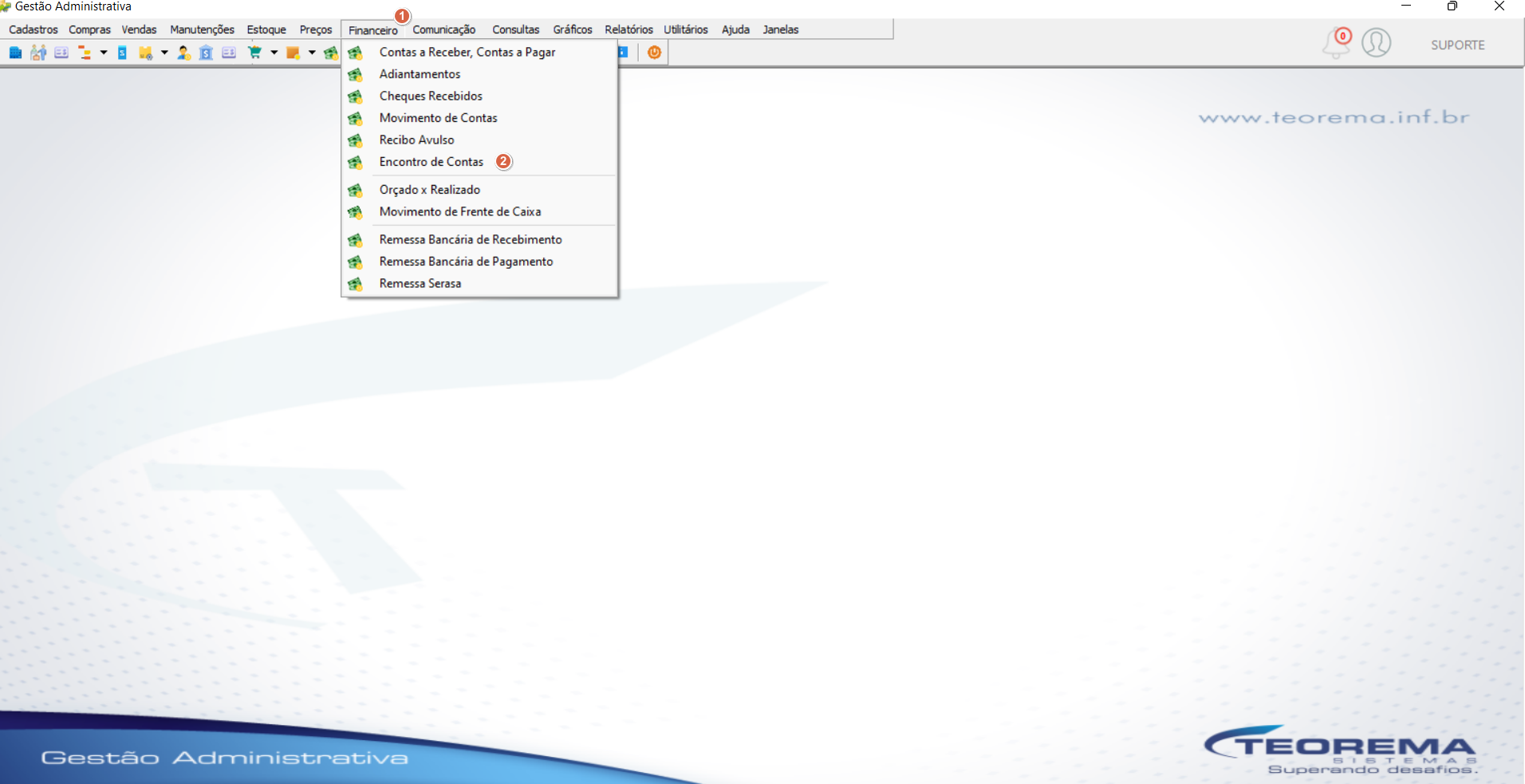The image size is (1525, 784).
Task: Open dropdown arrow beside shopping cart icon
Action: coord(274,53)
